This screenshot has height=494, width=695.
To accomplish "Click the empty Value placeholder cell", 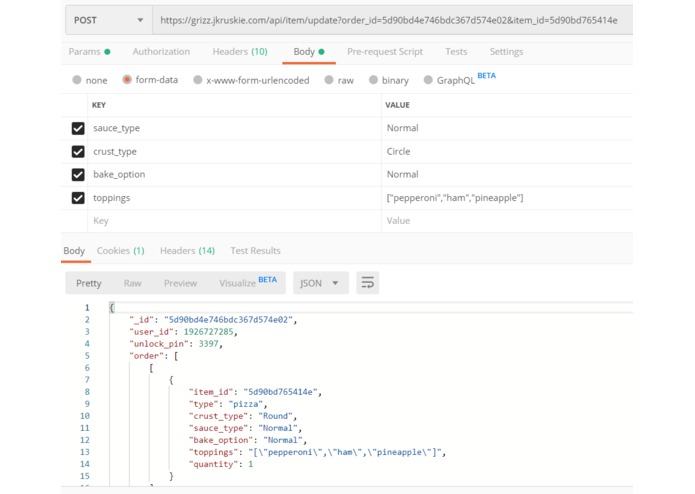I will coord(507,221).
